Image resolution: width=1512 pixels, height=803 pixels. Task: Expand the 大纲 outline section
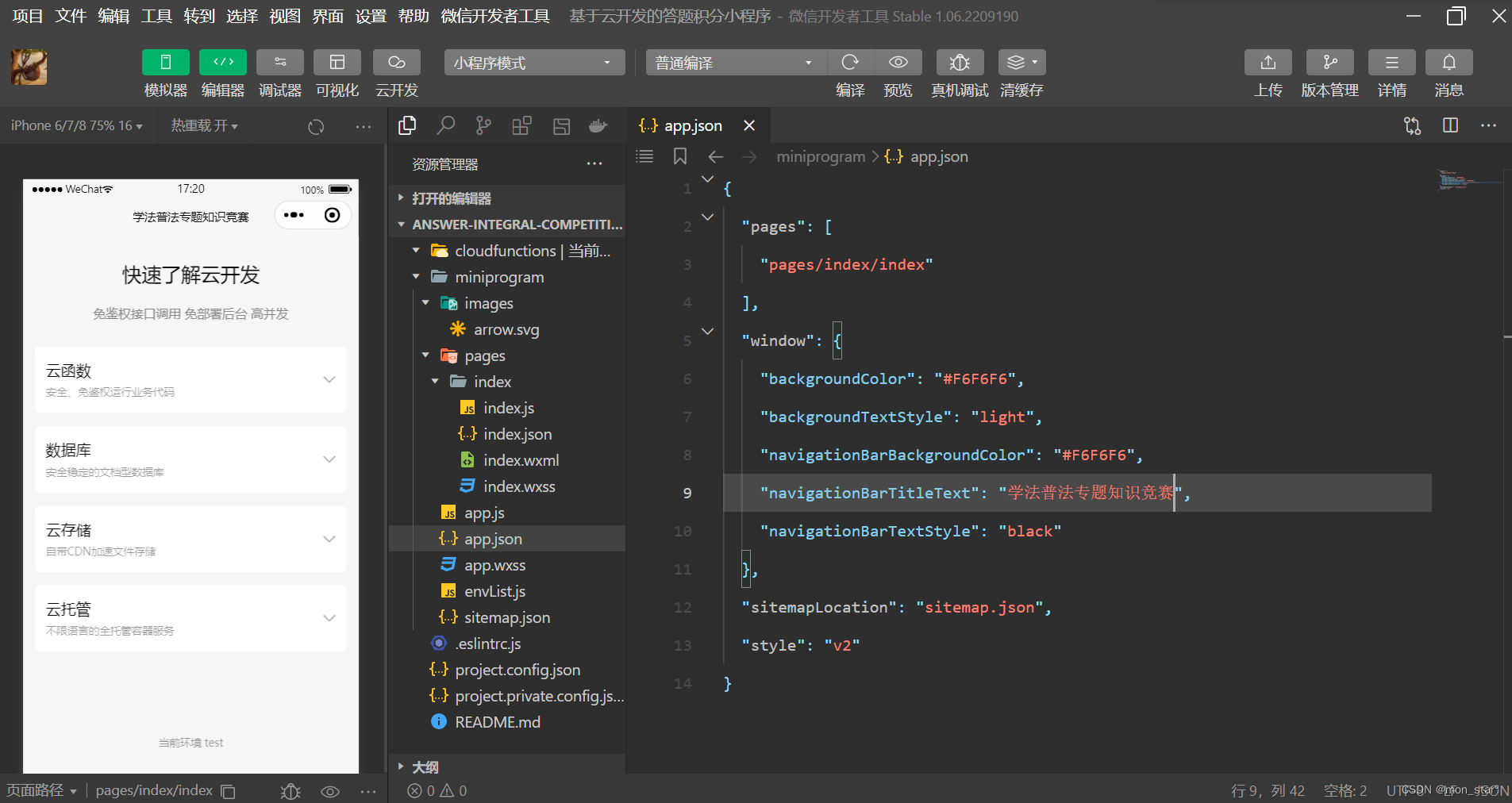(508, 767)
